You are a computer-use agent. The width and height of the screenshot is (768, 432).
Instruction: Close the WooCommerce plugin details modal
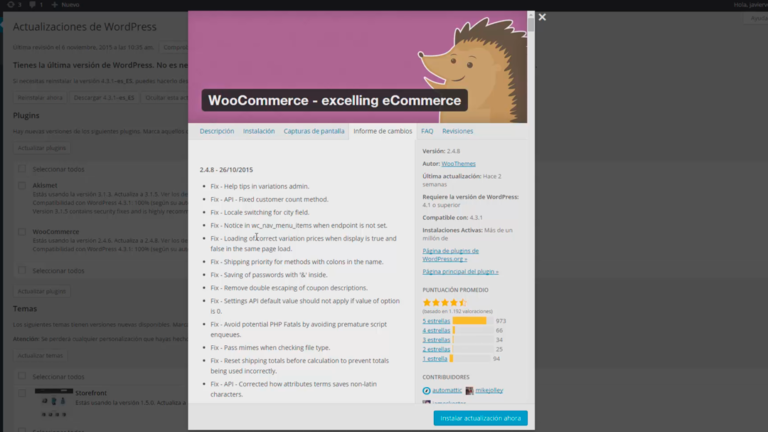pos(542,17)
